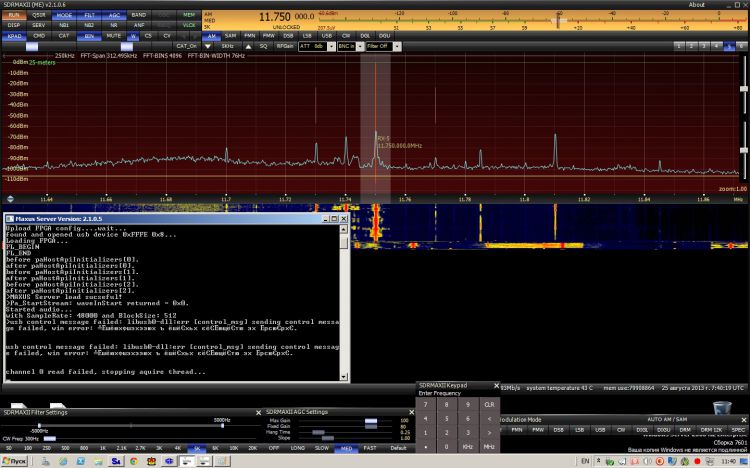Image resolution: width=750 pixels, height=468 pixels.
Task: Click the KPAD keypad button
Action: 14,36
